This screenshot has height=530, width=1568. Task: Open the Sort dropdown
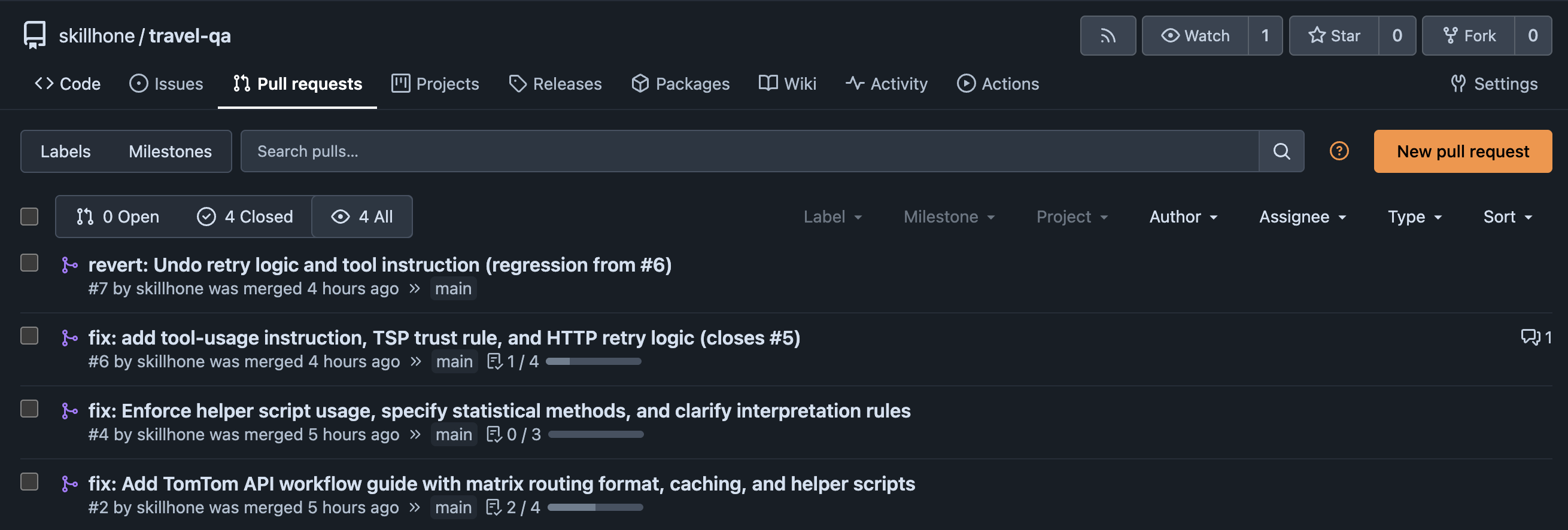pyautogui.click(x=1507, y=217)
